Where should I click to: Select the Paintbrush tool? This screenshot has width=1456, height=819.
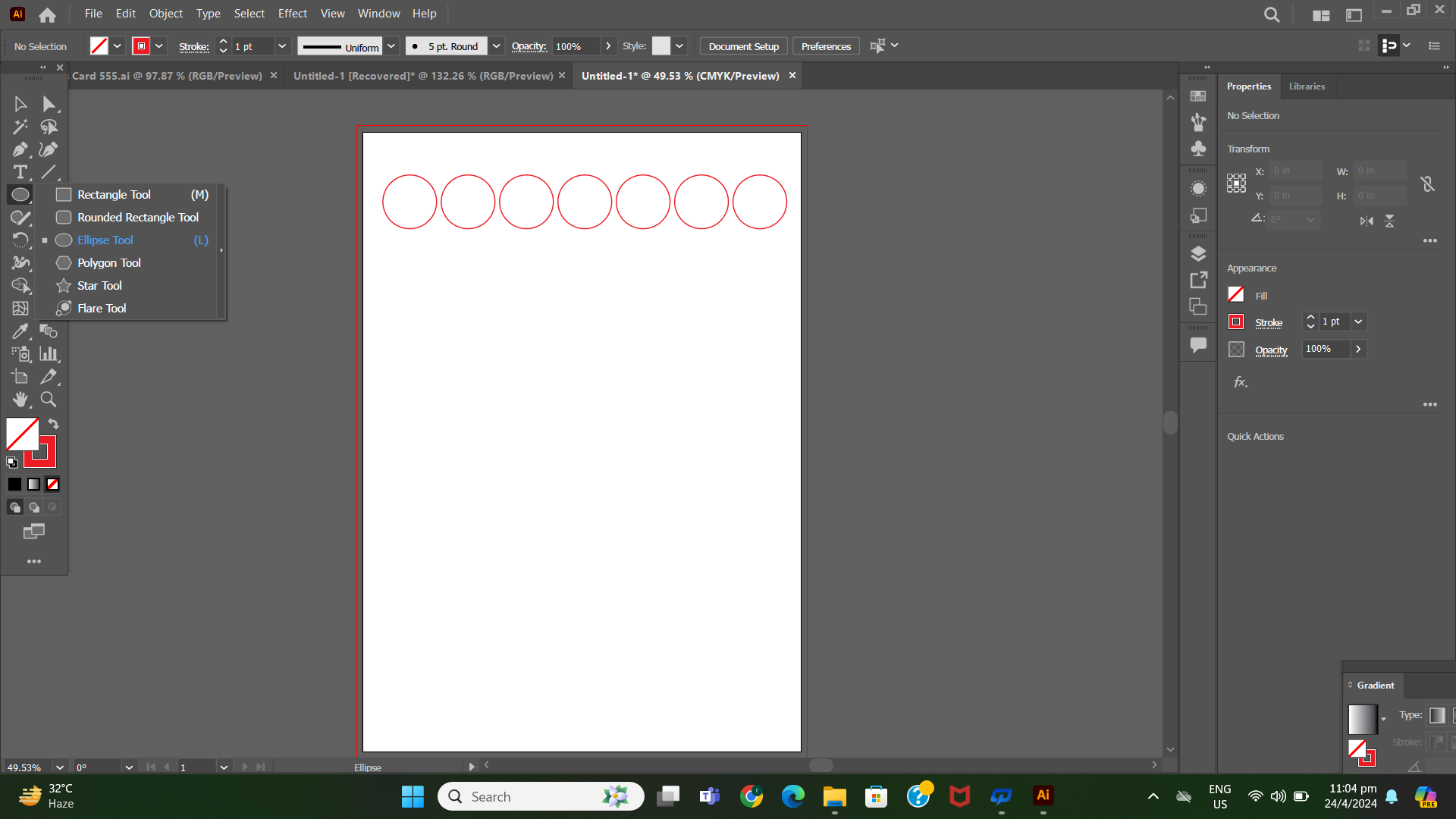(x=20, y=218)
